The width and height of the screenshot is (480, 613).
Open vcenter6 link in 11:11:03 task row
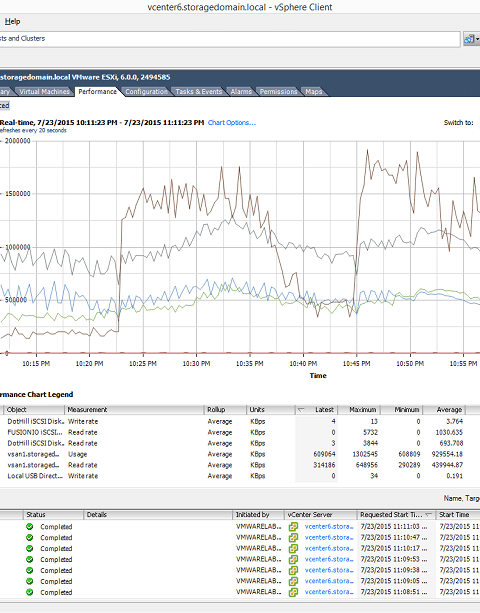pos(329,527)
